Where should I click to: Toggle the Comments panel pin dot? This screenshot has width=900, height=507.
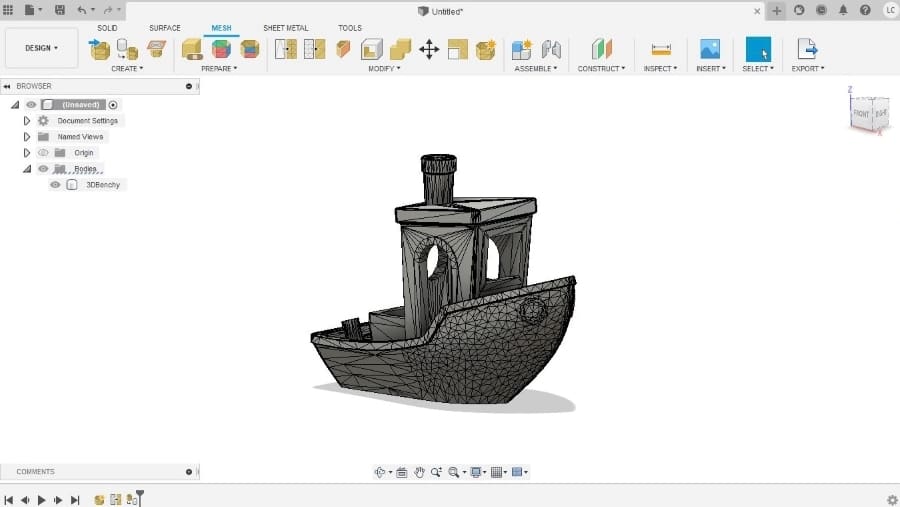189,472
